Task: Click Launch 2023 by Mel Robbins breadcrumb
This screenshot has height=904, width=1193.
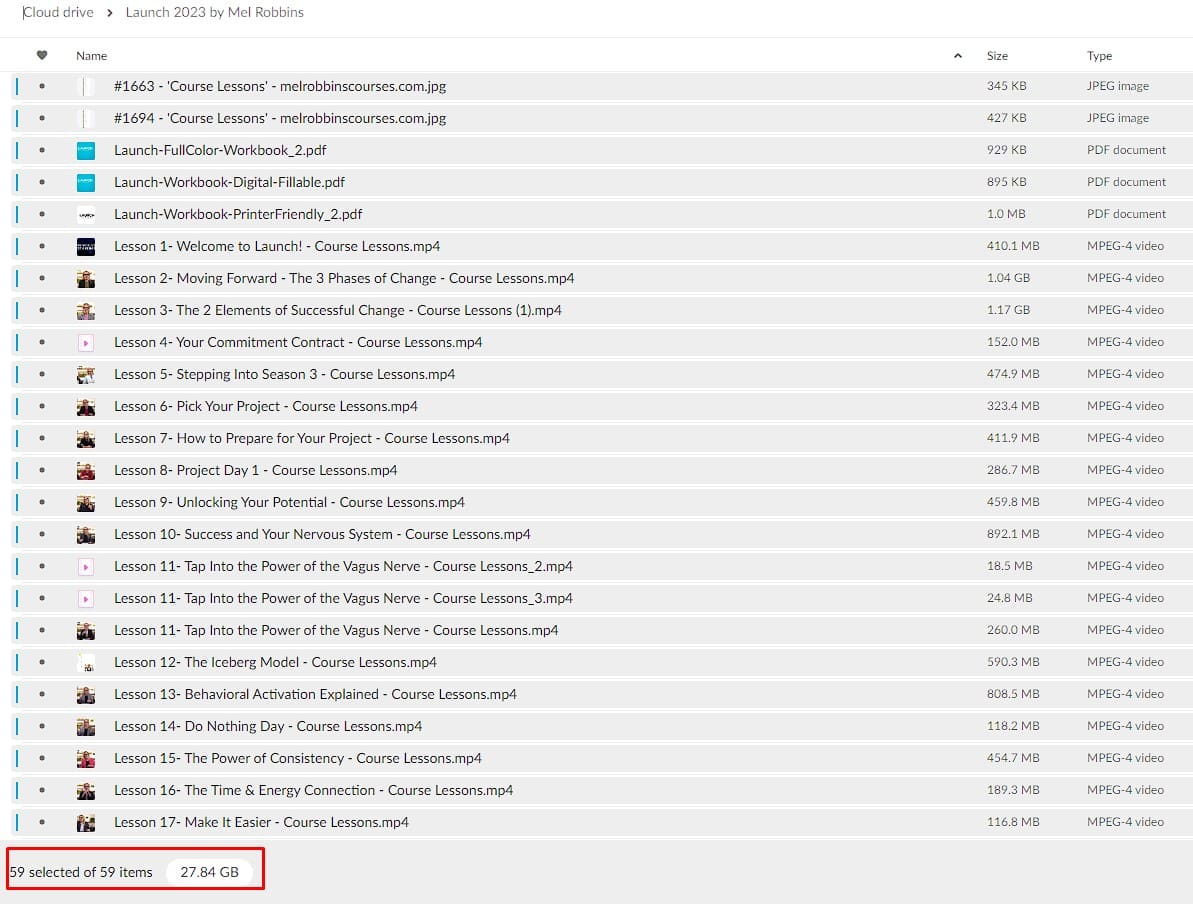Action: click(x=214, y=13)
